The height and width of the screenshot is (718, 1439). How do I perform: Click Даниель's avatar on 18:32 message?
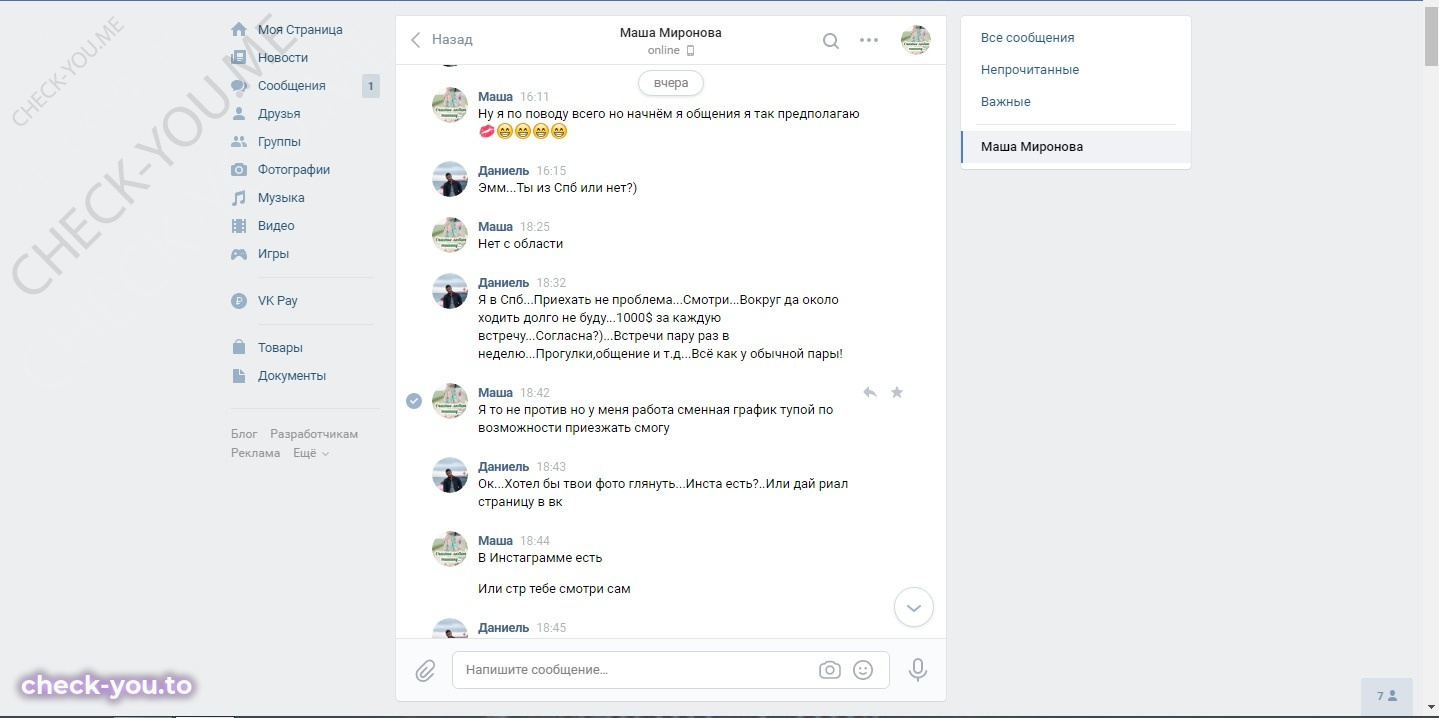(450, 291)
